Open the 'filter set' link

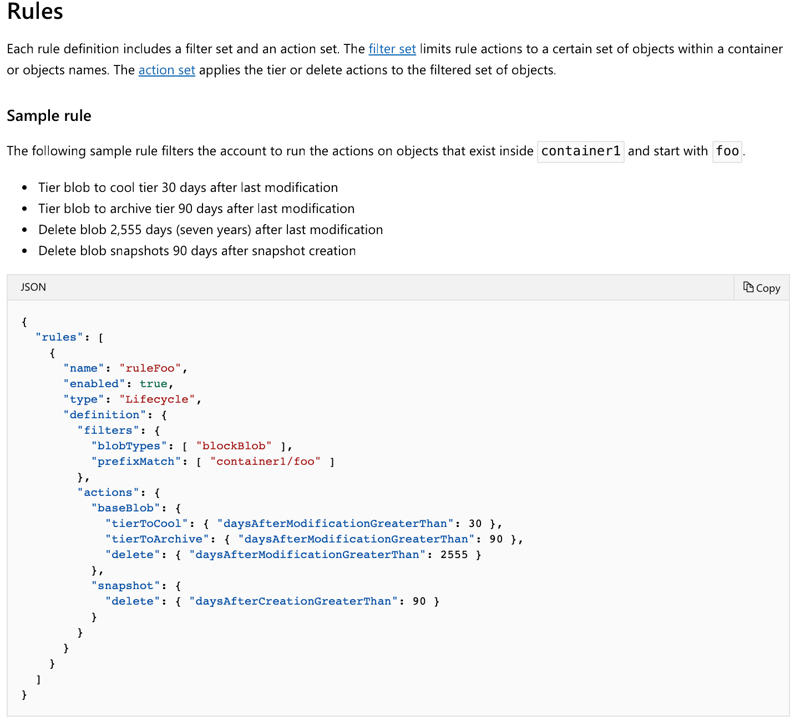pos(392,49)
